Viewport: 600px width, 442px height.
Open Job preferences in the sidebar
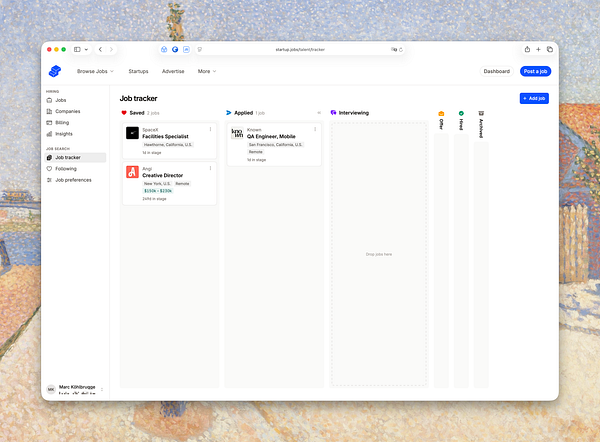point(75,180)
